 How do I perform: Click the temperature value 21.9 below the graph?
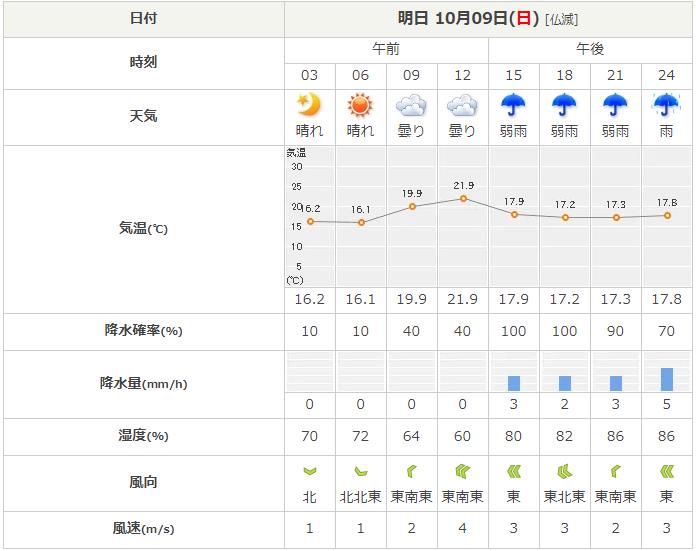462,299
